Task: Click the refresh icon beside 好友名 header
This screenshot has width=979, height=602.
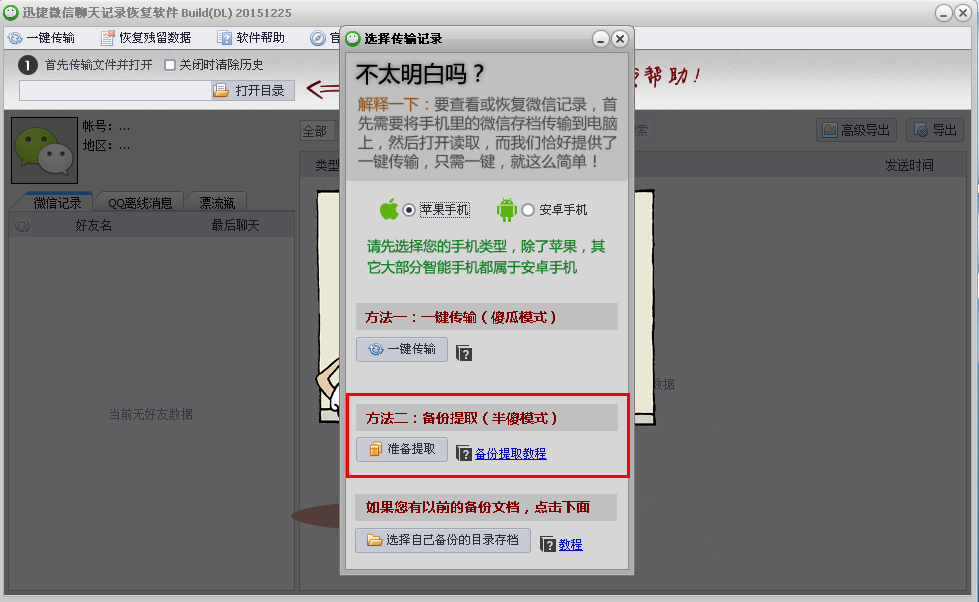Action: 23,225
